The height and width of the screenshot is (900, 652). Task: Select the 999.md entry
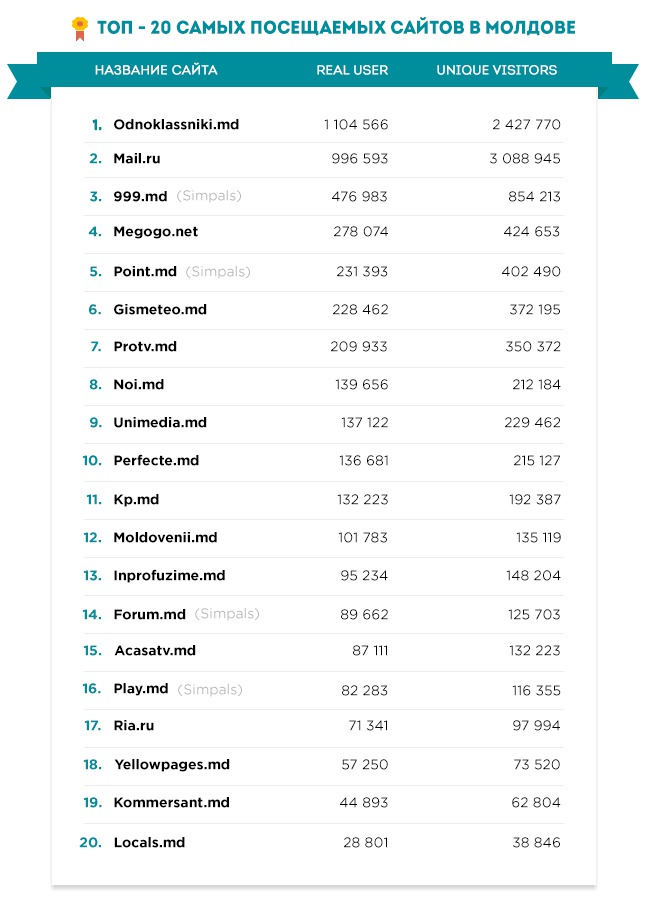[x=140, y=197]
